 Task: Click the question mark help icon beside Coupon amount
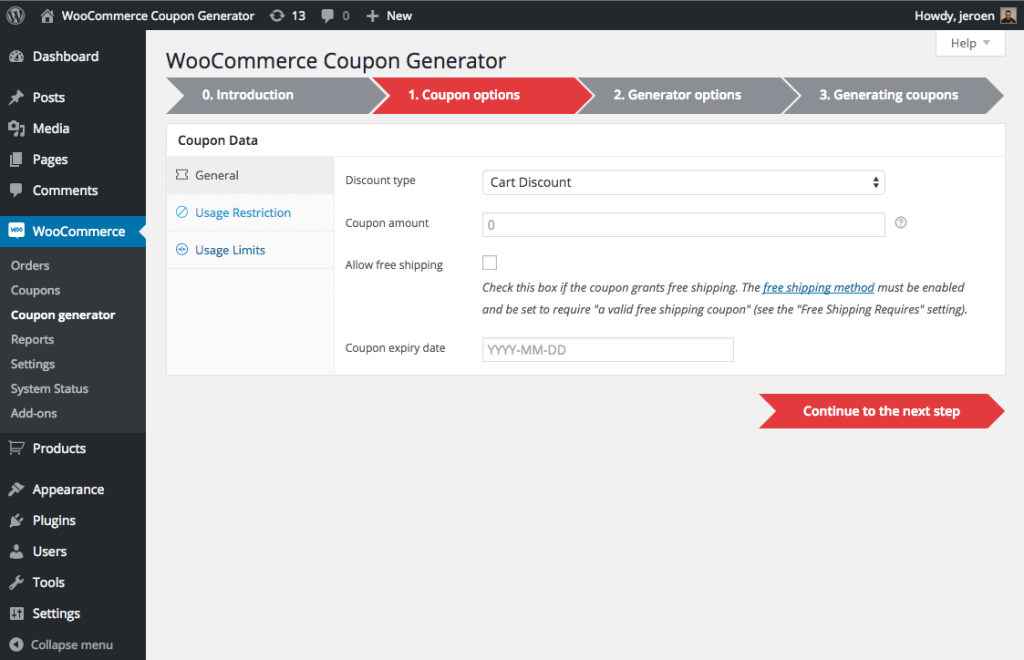click(x=900, y=223)
